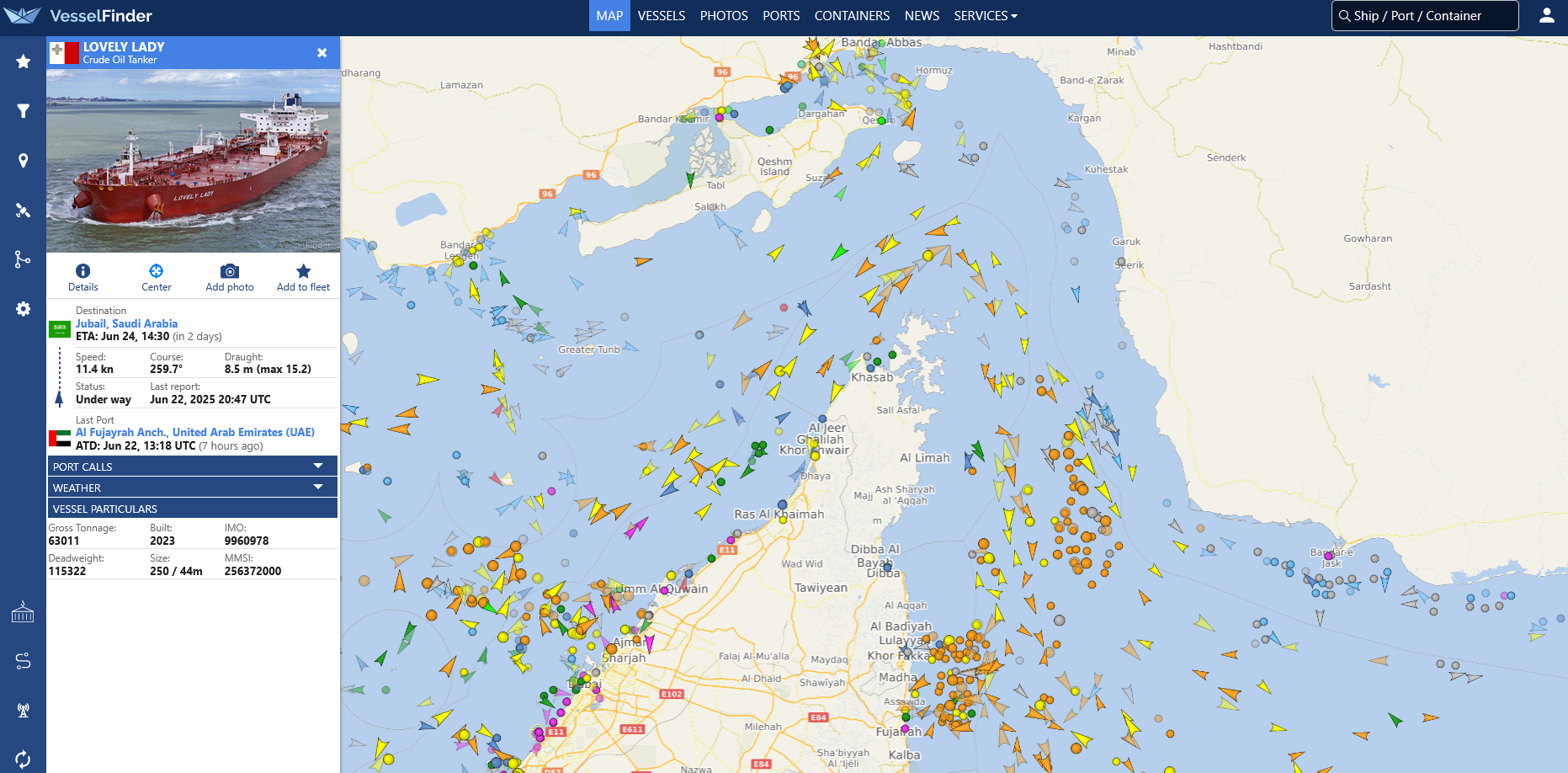Open the PORTS menu

pyautogui.click(x=781, y=15)
